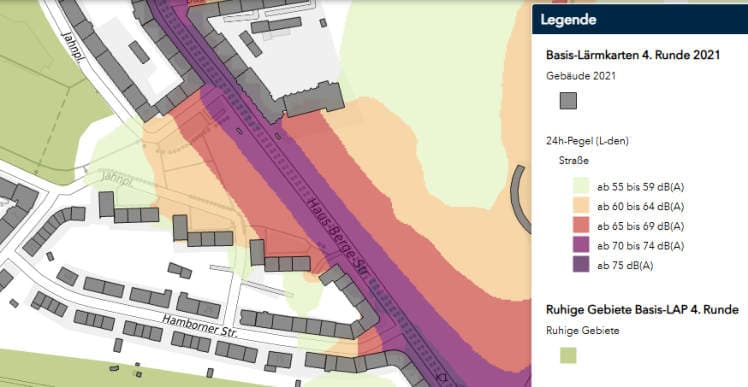Click the 'Straße' legend sublabel
The image size is (748, 387).
(573, 160)
